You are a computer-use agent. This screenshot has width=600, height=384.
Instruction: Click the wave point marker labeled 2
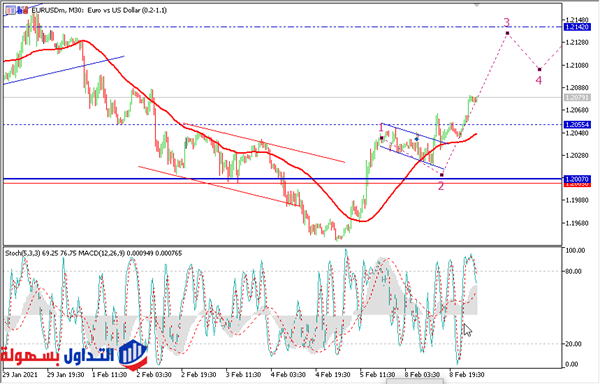coord(442,175)
